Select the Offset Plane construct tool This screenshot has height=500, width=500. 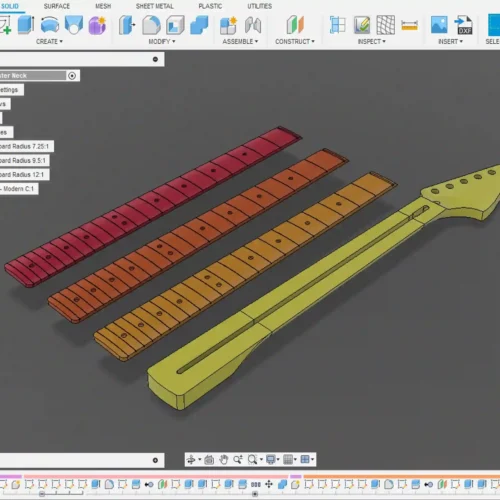tap(295, 25)
